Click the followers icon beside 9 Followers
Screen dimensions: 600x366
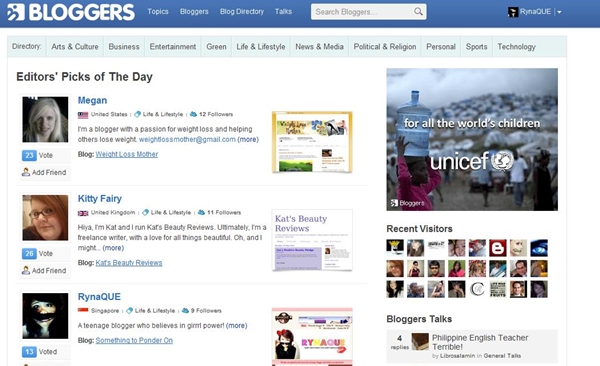[185, 310]
